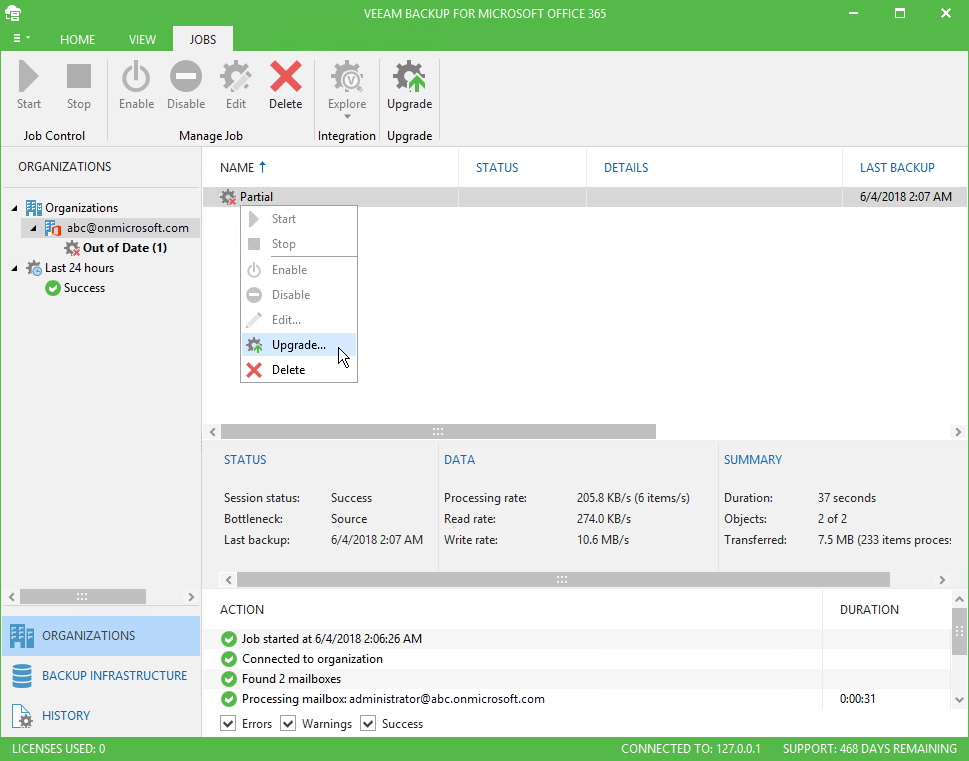Choose Disable from the context menu
The width and height of the screenshot is (969, 761).
[299, 295]
